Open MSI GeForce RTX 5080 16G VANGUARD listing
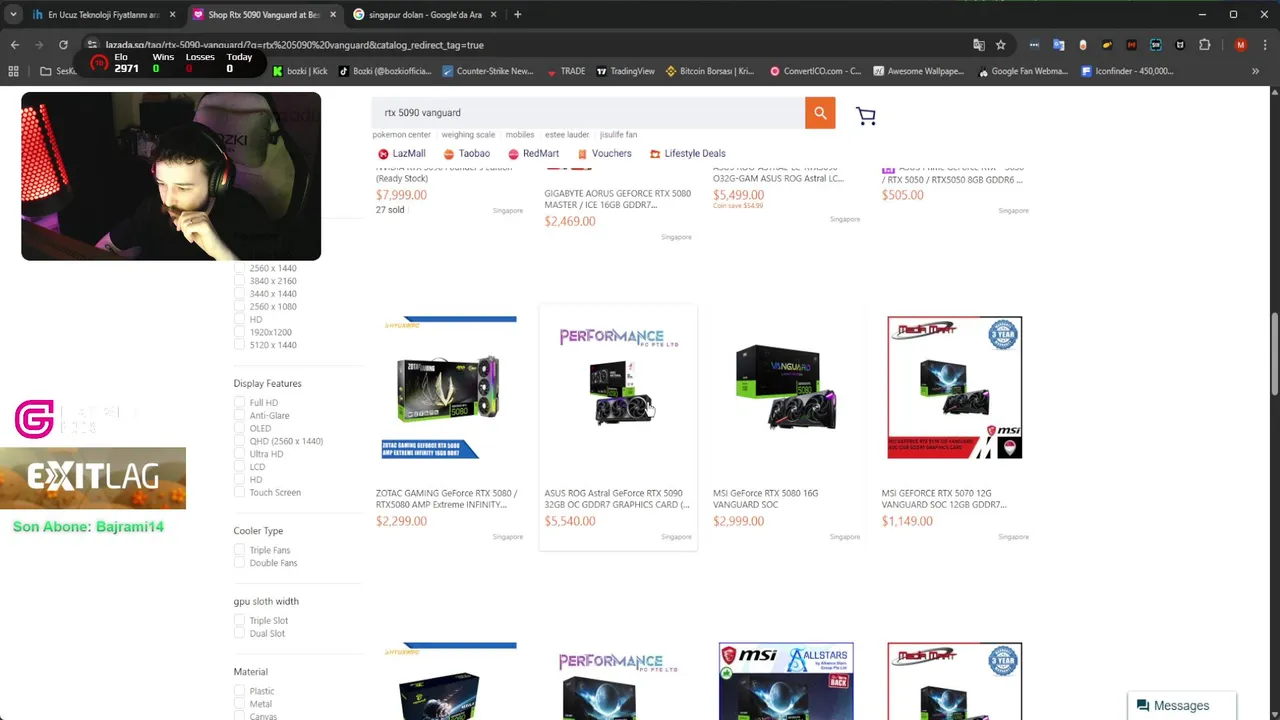 click(765, 499)
